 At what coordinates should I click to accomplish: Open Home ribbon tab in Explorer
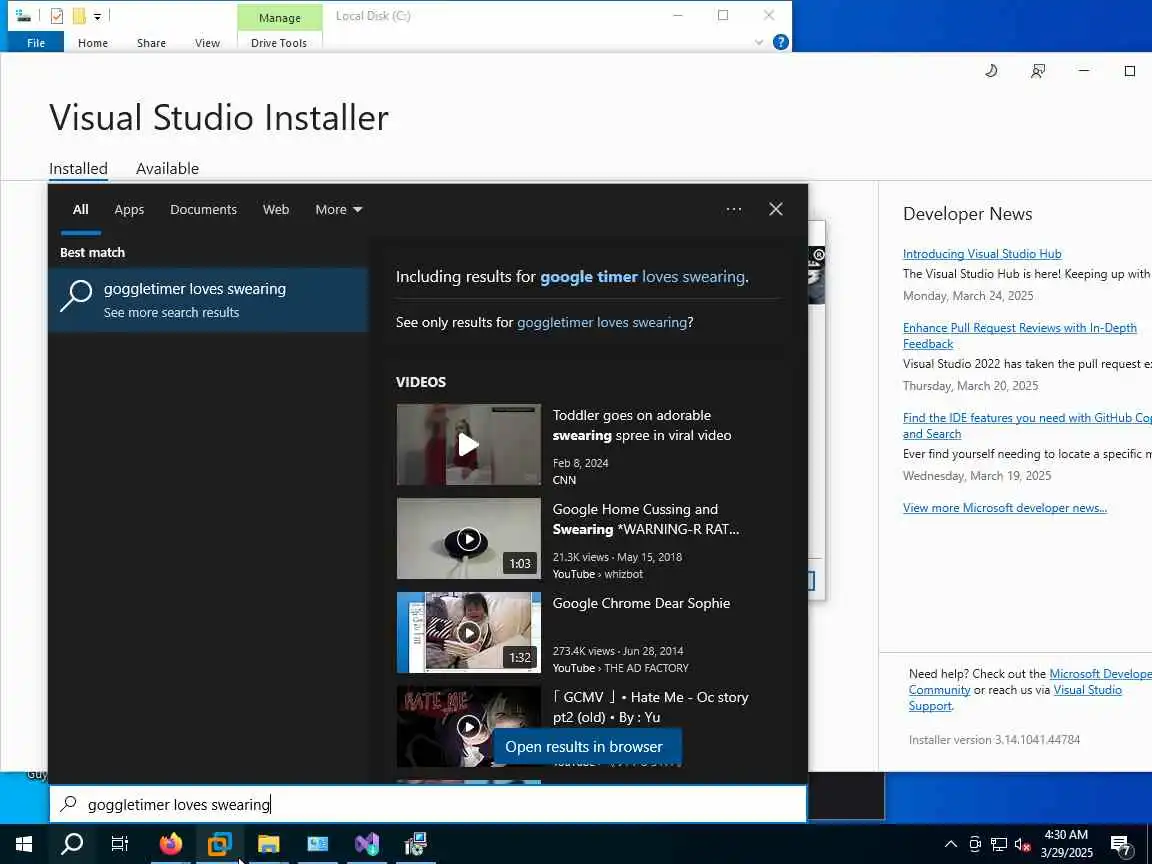[x=93, y=43]
